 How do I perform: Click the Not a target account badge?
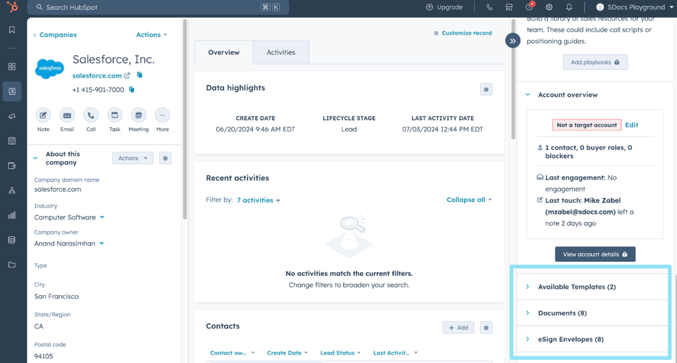pos(586,125)
